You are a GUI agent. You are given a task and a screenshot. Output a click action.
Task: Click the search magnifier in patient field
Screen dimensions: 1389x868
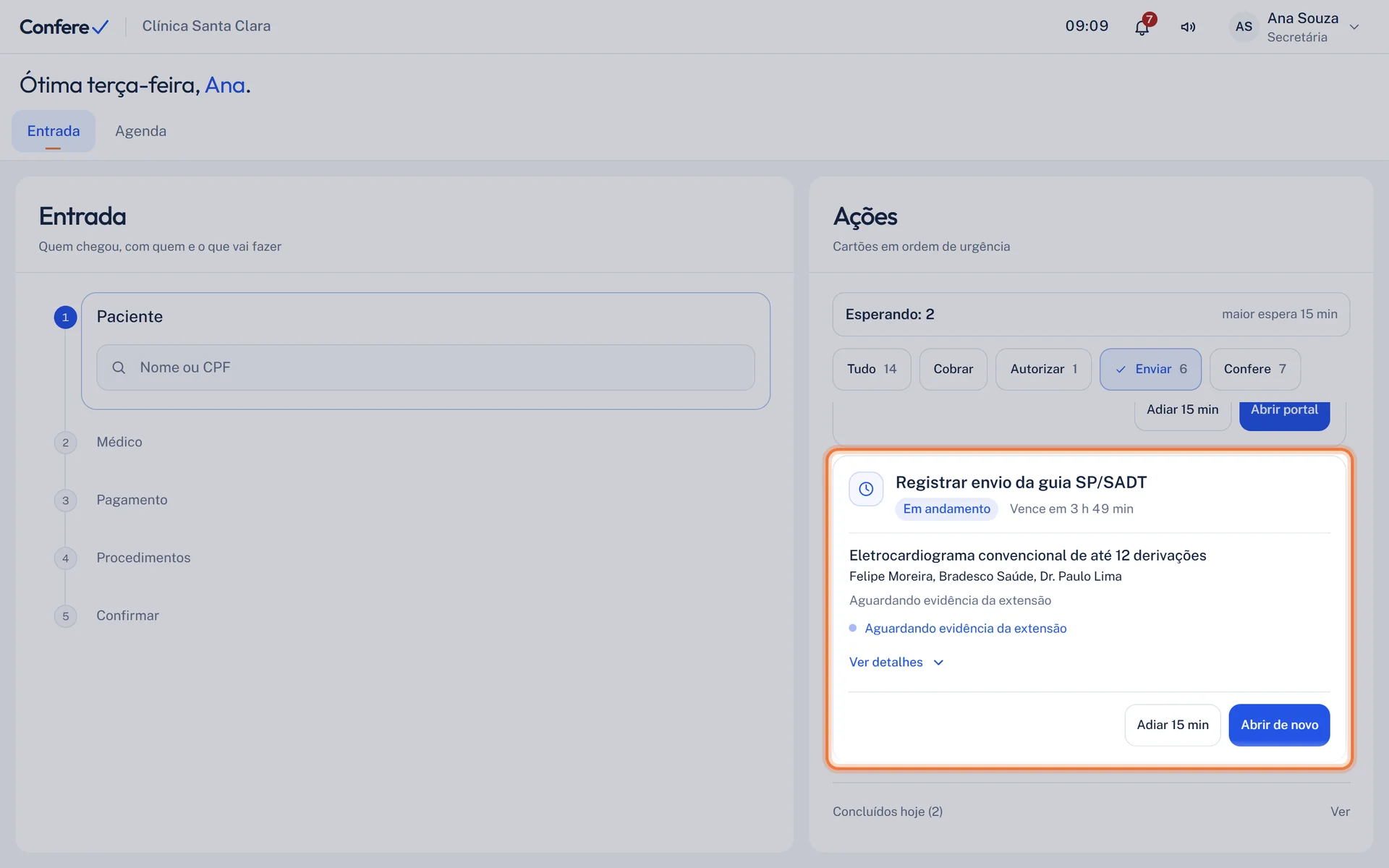pyautogui.click(x=119, y=367)
